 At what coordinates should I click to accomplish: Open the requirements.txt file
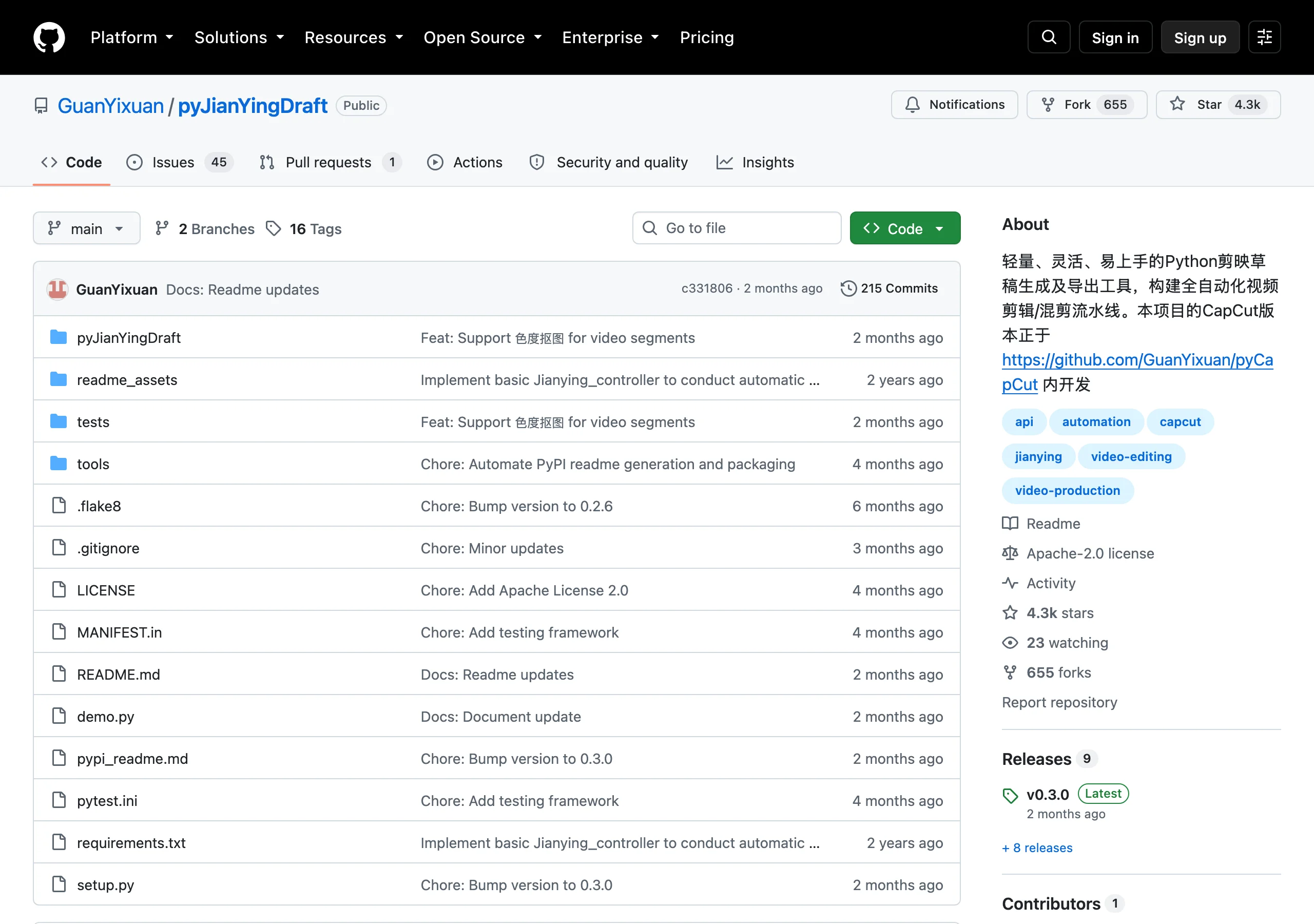131,843
